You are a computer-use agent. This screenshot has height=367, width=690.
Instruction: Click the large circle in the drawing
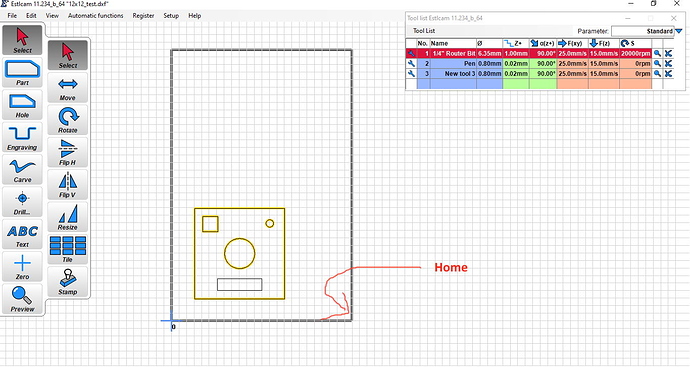point(239,253)
